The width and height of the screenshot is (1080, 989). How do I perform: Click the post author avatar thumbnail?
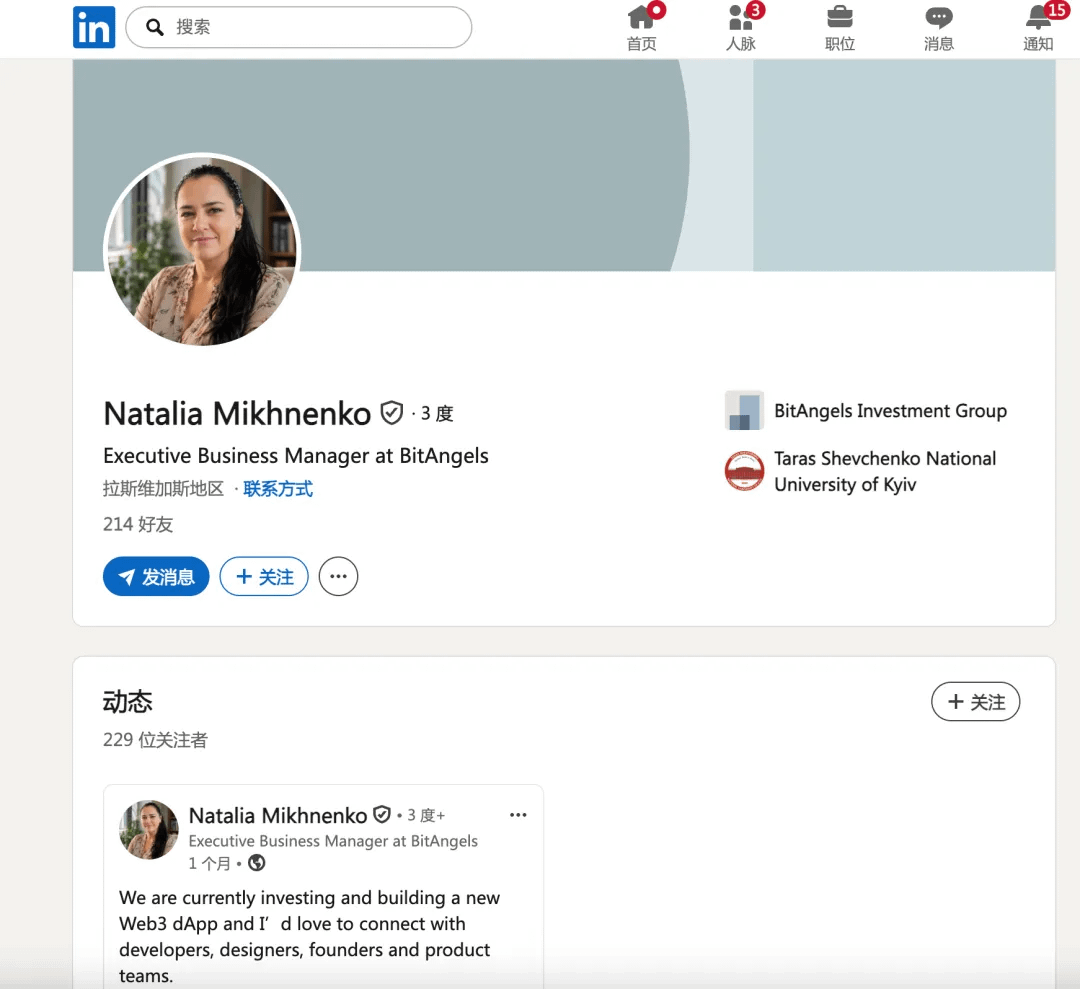tap(149, 829)
